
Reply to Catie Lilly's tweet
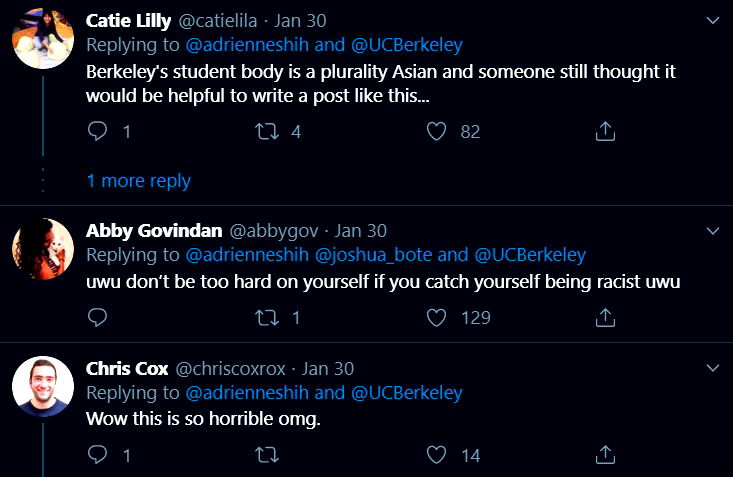pos(98,131)
